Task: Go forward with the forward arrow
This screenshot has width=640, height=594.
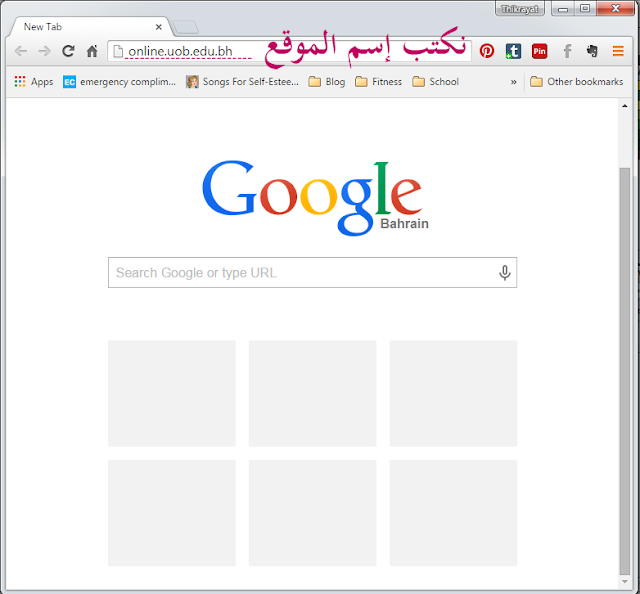Action: pyautogui.click(x=44, y=51)
